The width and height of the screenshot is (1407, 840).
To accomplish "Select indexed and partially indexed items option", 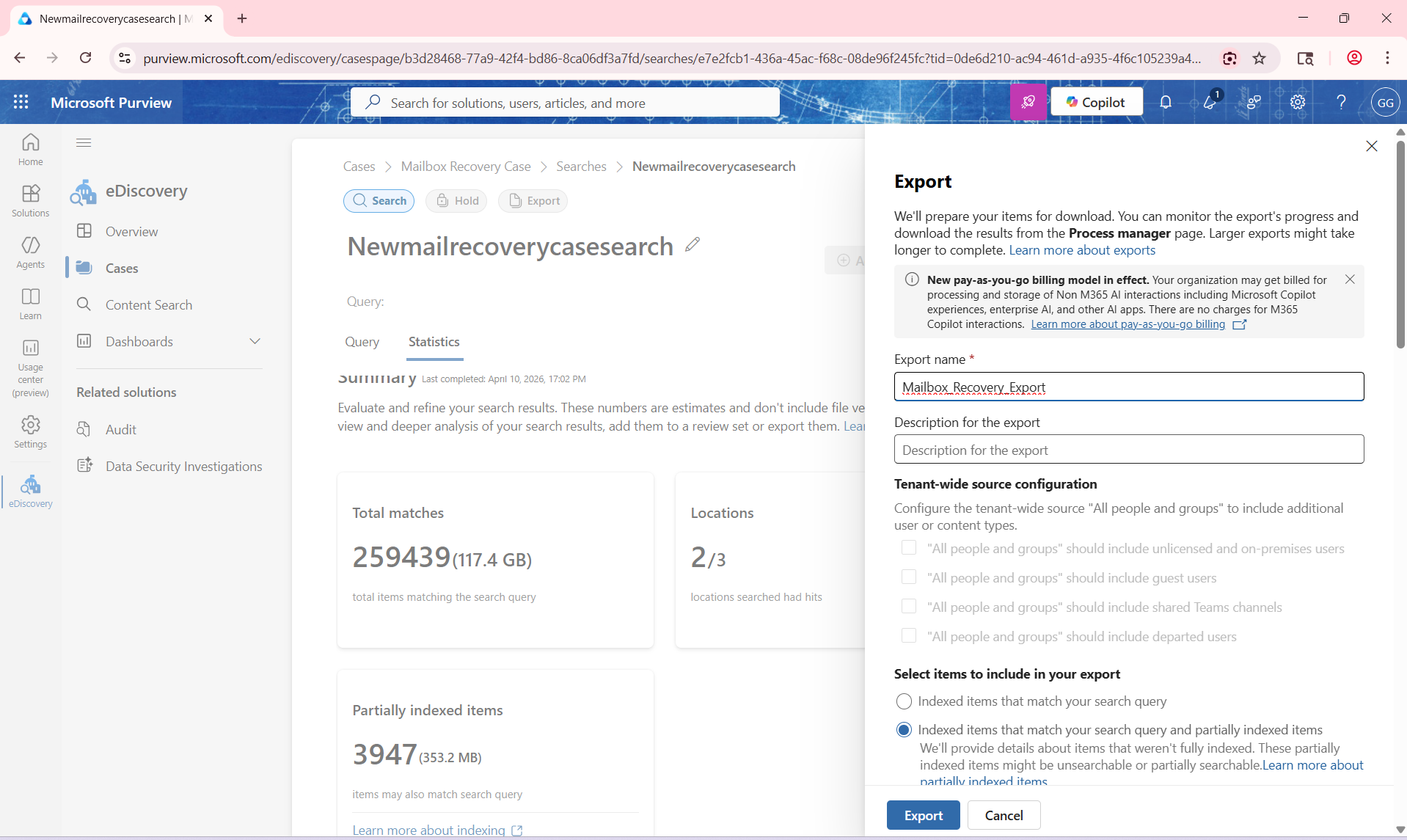I will [x=904, y=730].
